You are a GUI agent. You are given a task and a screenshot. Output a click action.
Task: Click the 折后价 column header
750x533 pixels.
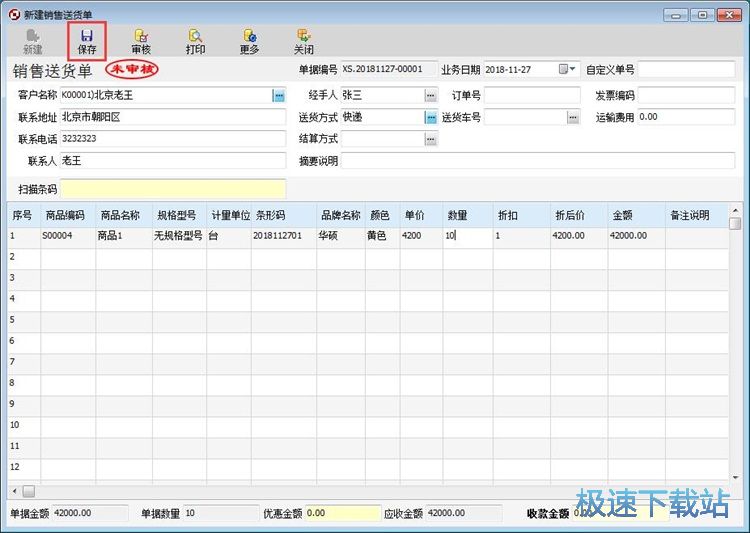(579, 215)
